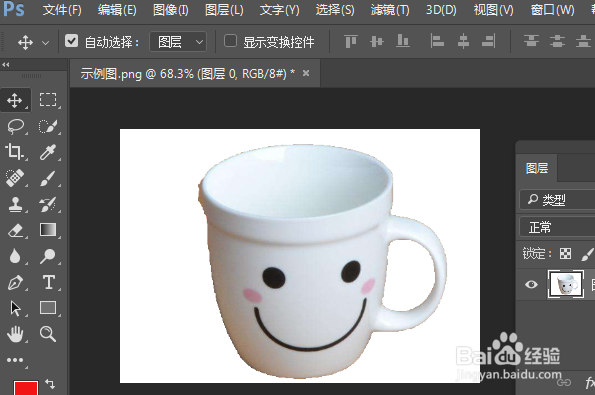Open the 视图(V) menu

pos(493,10)
